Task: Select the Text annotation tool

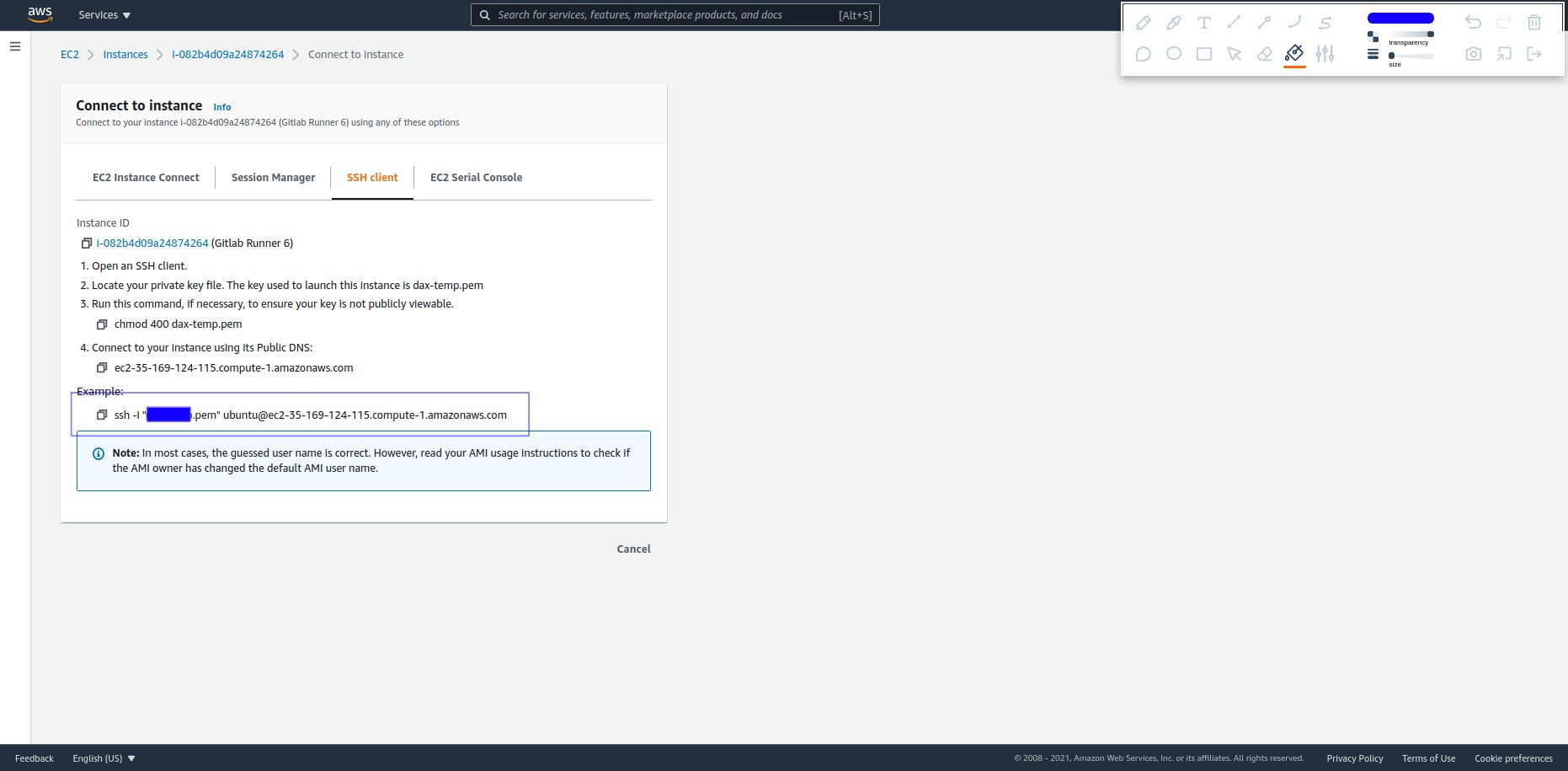Action: pyautogui.click(x=1203, y=23)
